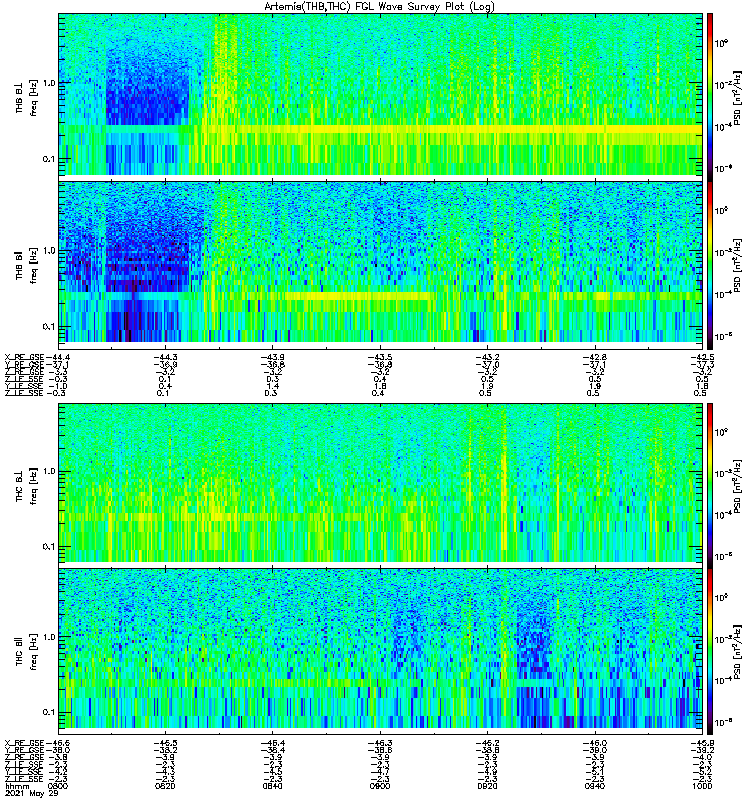
Task: Click the time label '0820' on the bottom axis
Action: pyautogui.click(x=165, y=786)
